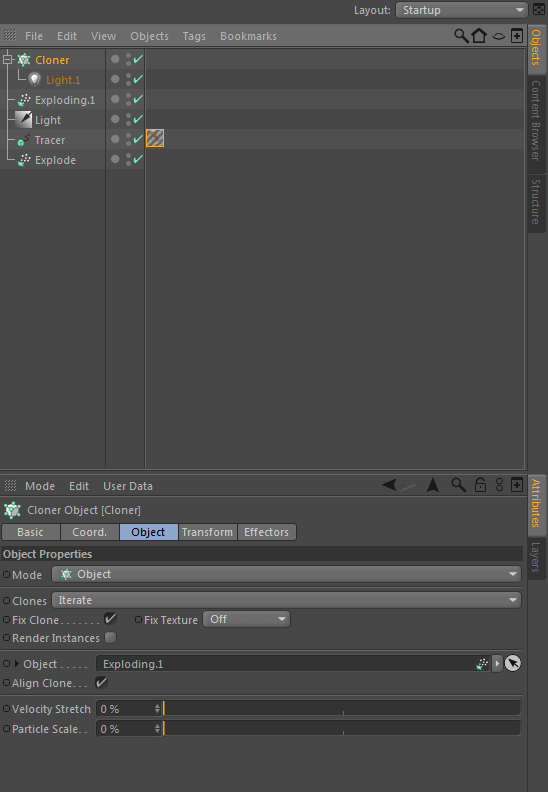
Task: Toggle the green enable check for Light.1
Action: pyautogui.click(x=138, y=79)
